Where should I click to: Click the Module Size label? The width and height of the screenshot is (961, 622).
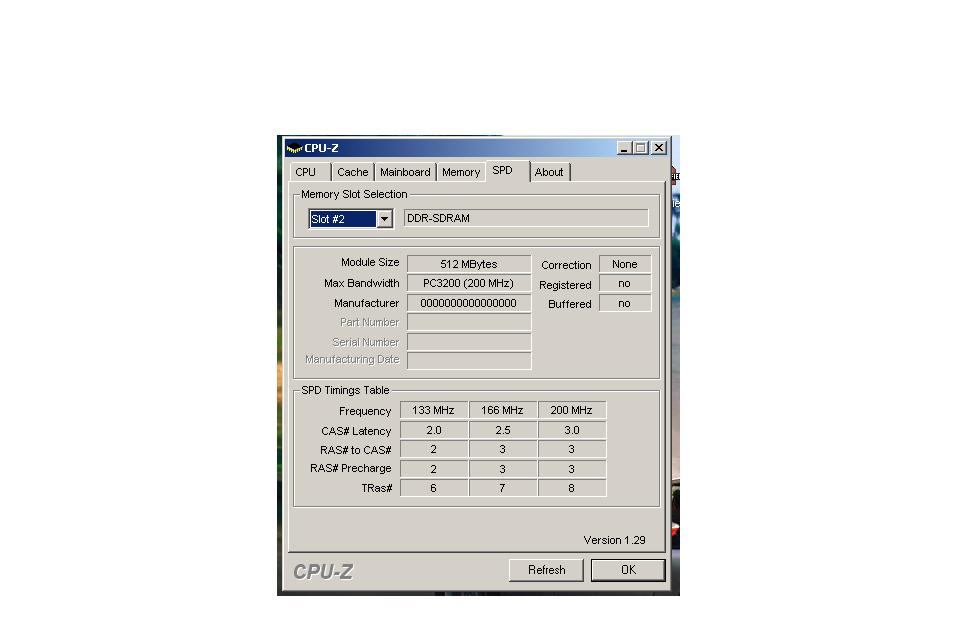pos(370,262)
